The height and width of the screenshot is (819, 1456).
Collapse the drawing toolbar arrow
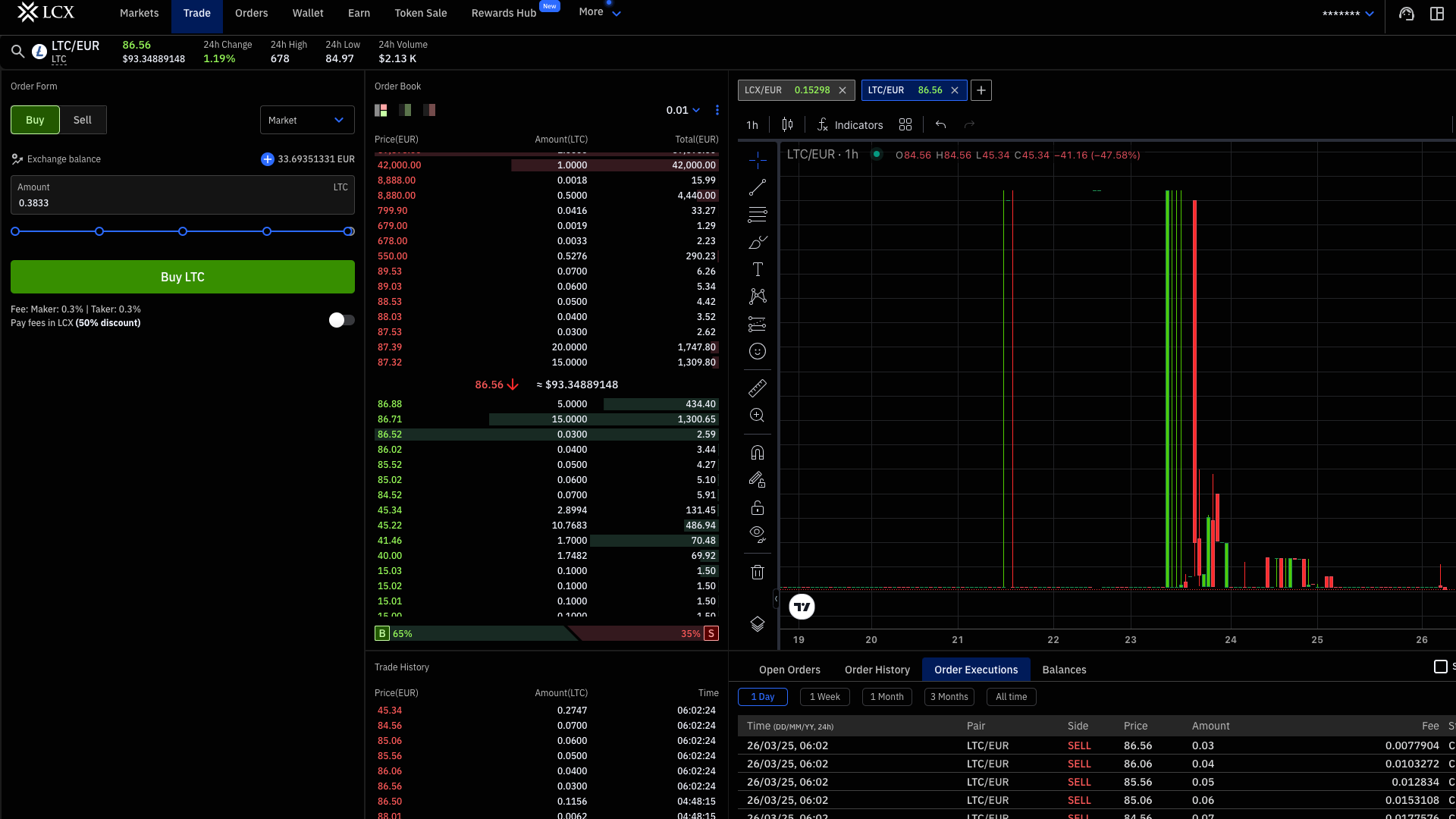[776, 599]
